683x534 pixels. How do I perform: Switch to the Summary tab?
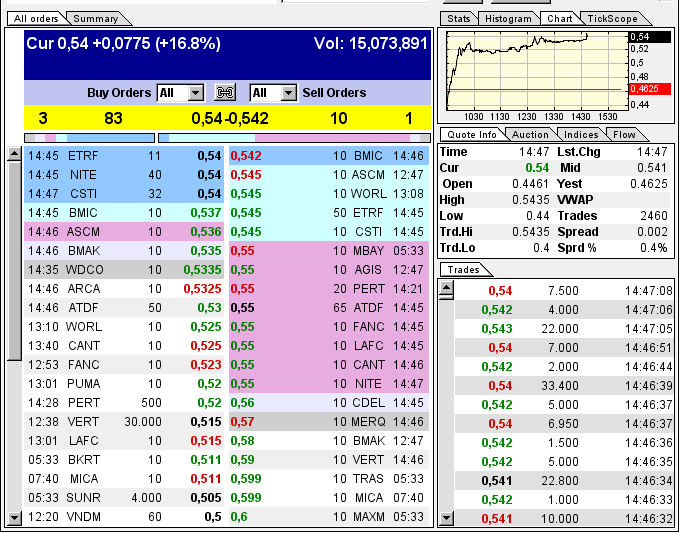click(96, 19)
